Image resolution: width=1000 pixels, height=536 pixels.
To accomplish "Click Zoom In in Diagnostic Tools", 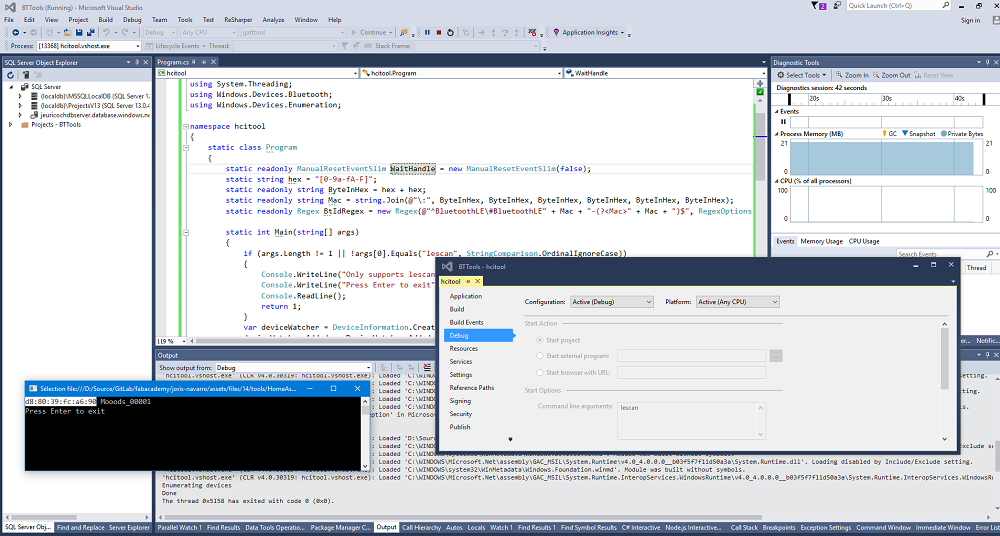I will coord(852,75).
